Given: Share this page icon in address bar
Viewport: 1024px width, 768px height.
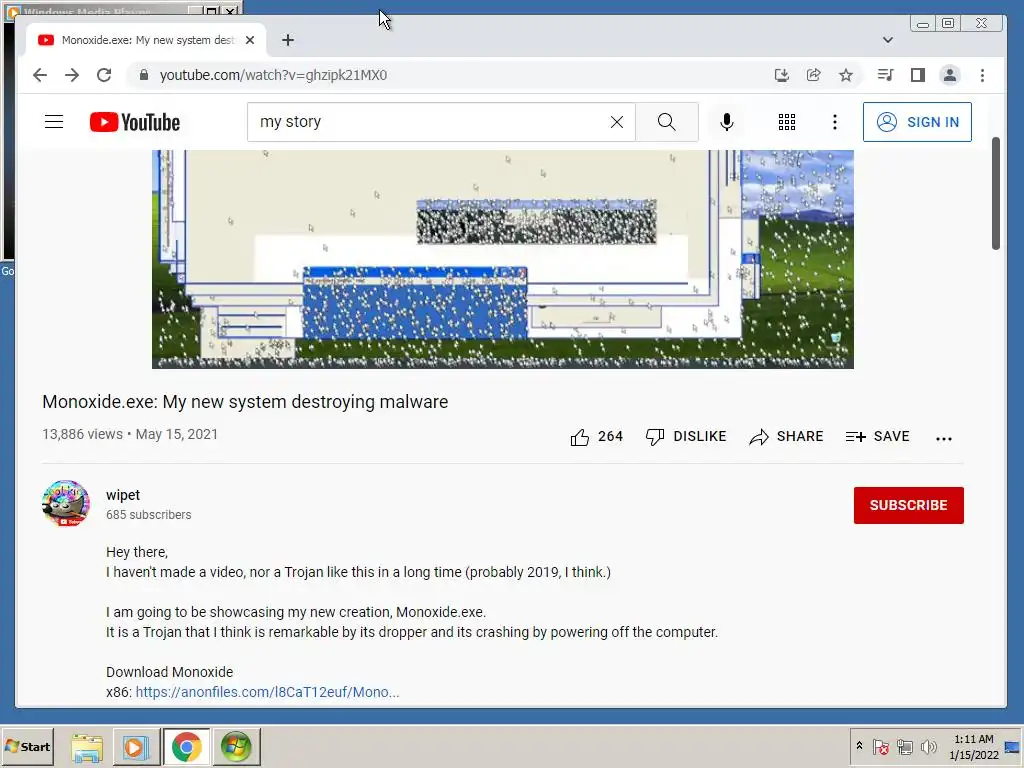Looking at the screenshot, I should pos(814,75).
